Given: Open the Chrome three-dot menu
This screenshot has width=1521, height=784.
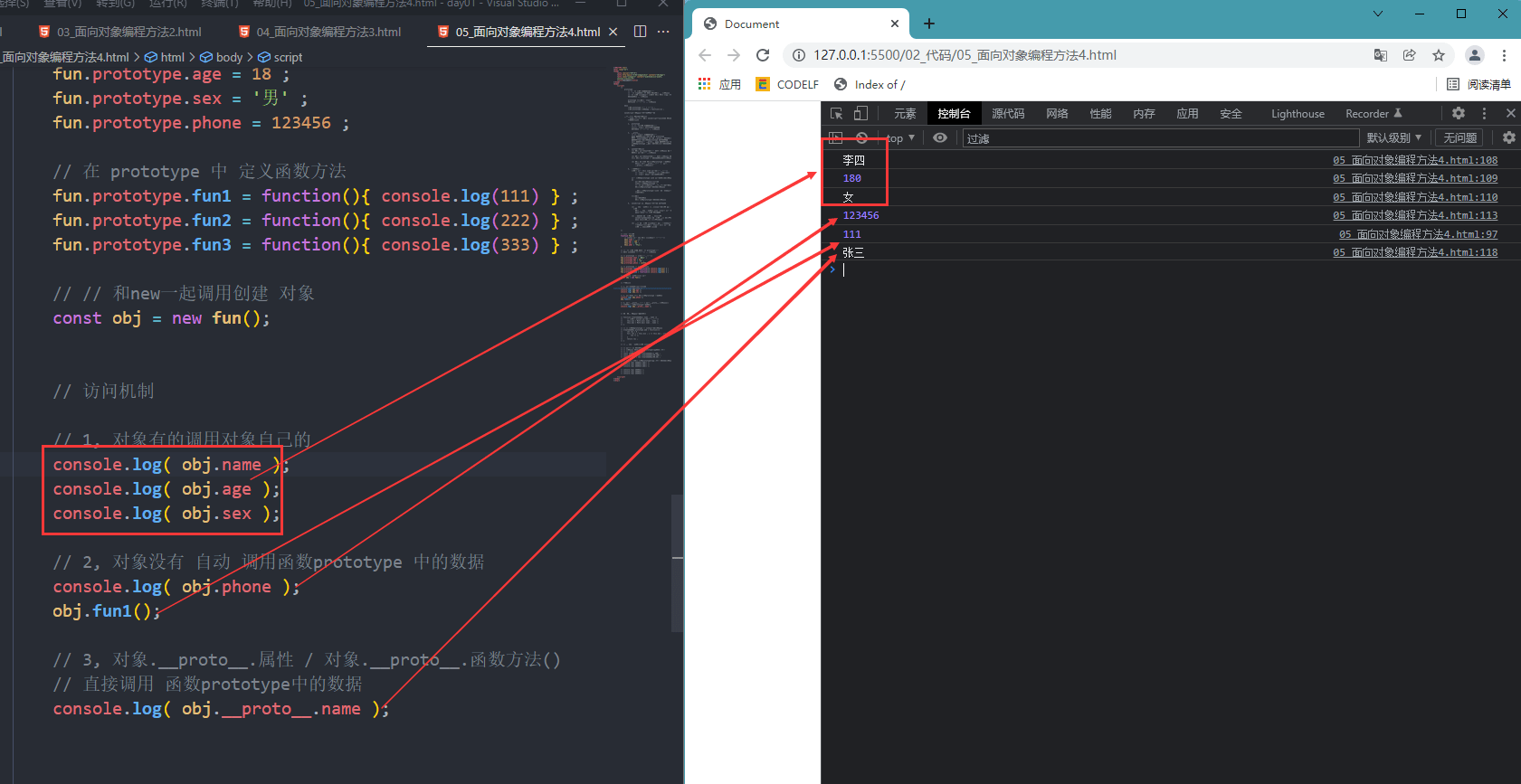Looking at the screenshot, I should coord(1504,55).
